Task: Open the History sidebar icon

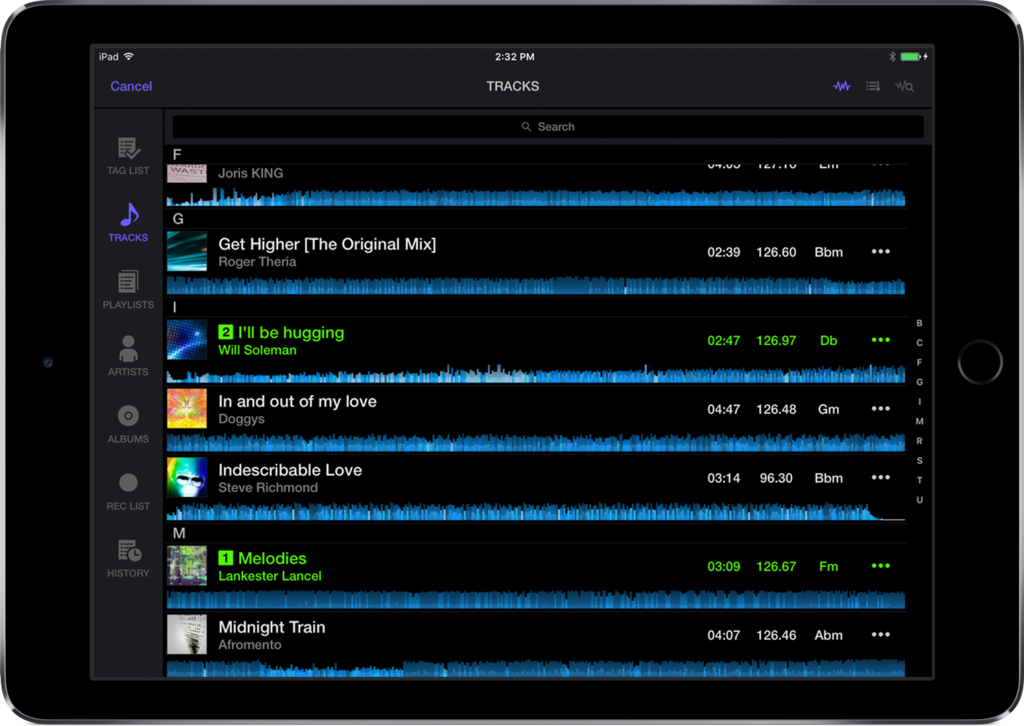Action: pos(128,551)
